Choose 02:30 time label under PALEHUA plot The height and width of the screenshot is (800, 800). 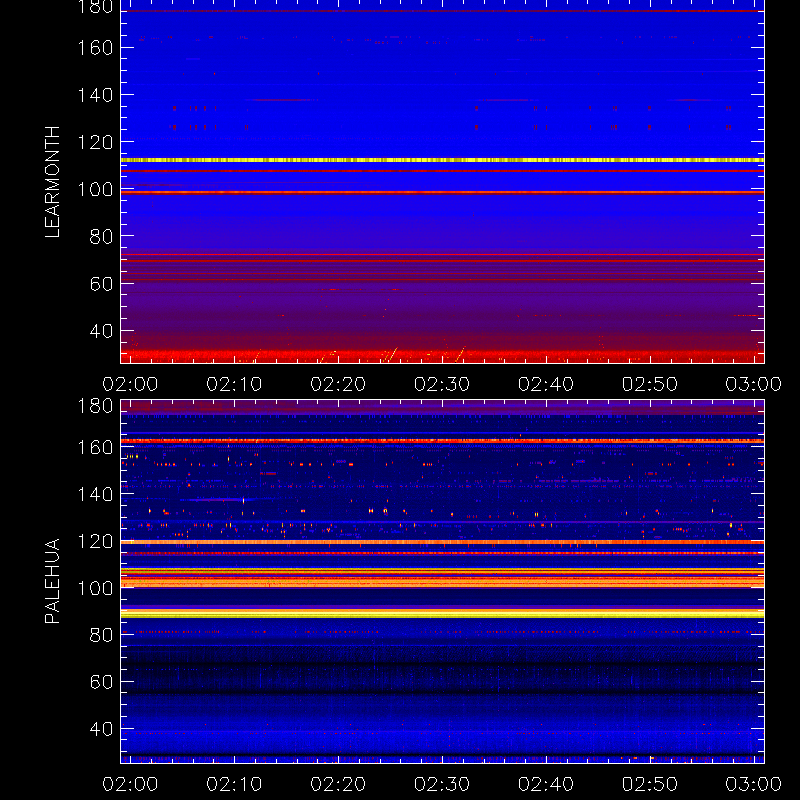coord(442,784)
